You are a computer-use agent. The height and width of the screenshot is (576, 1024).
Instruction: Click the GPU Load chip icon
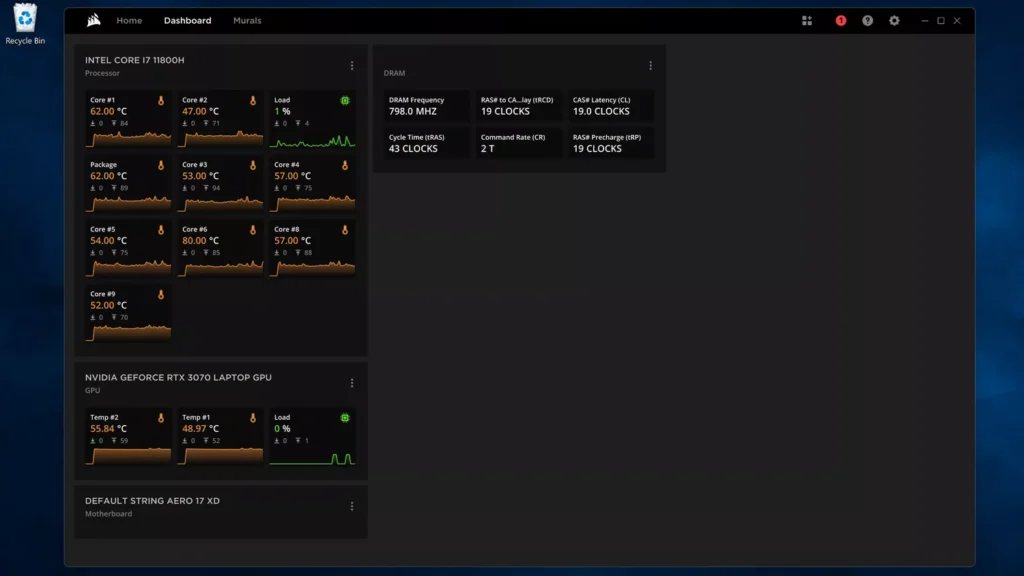pyautogui.click(x=345, y=418)
